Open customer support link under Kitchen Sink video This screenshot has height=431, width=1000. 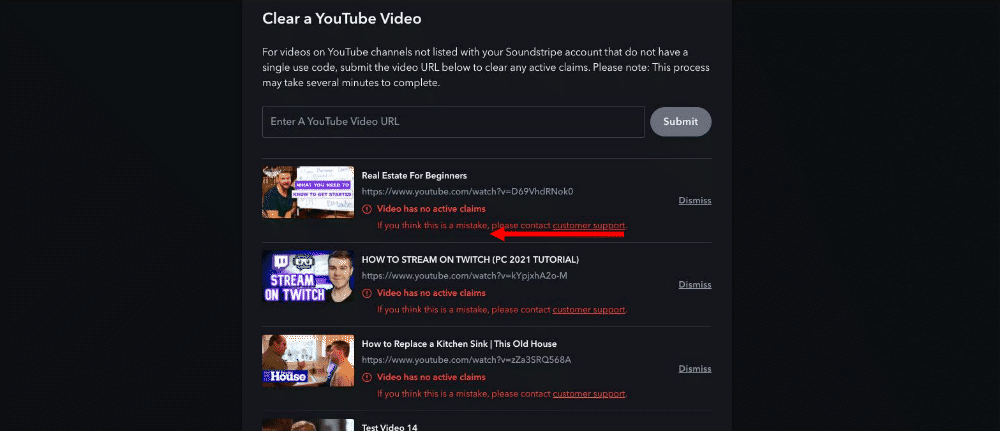click(x=588, y=394)
